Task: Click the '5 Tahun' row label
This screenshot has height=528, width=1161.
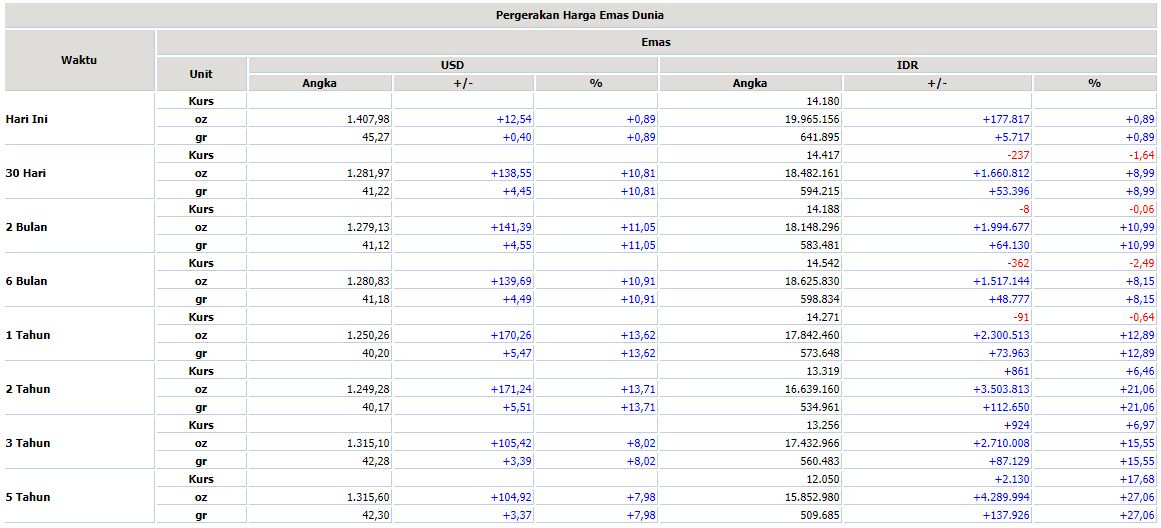Action: 27,497
